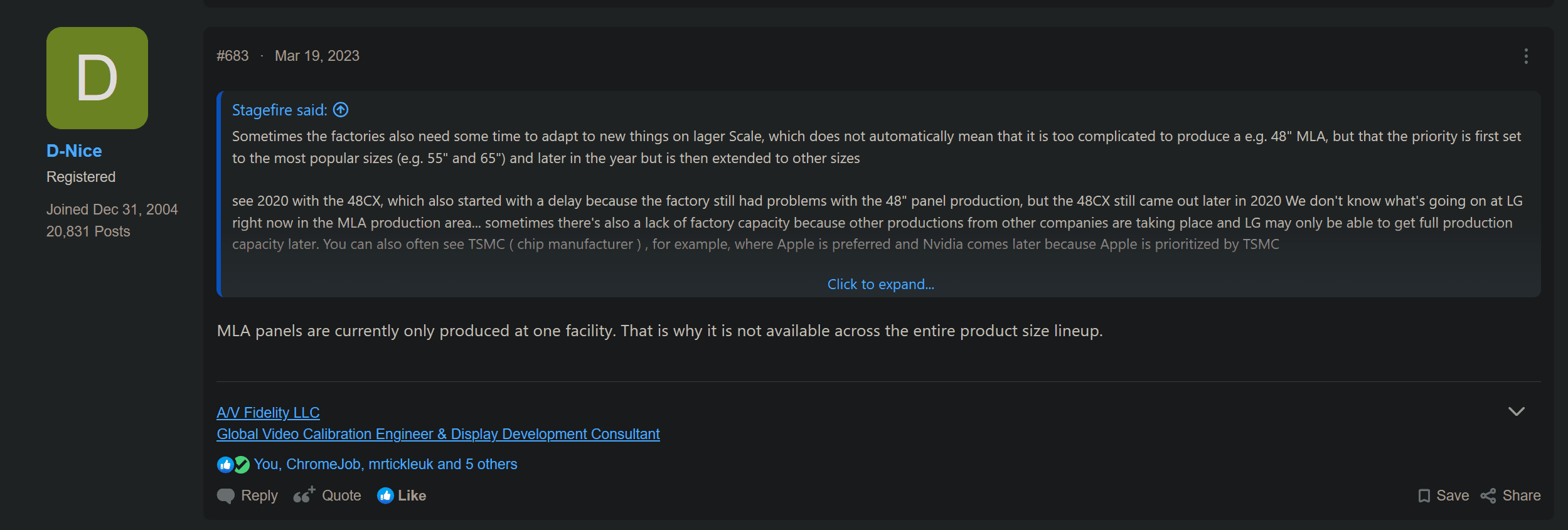
Task: Open D-Nice's avatar profile image
Action: coord(97,78)
